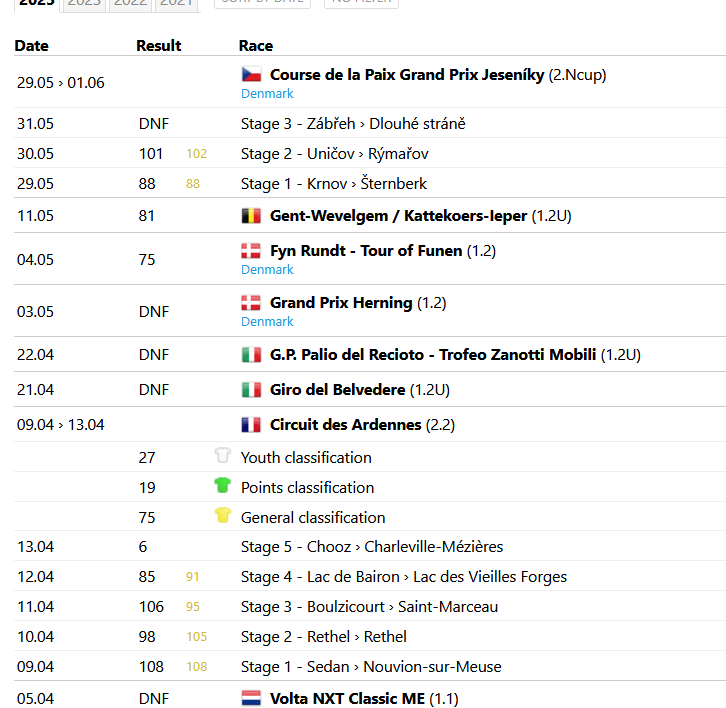Click the Danish flag beside Fyn Rundt
This screenshot has height=708, width=726.
(251, 250)
